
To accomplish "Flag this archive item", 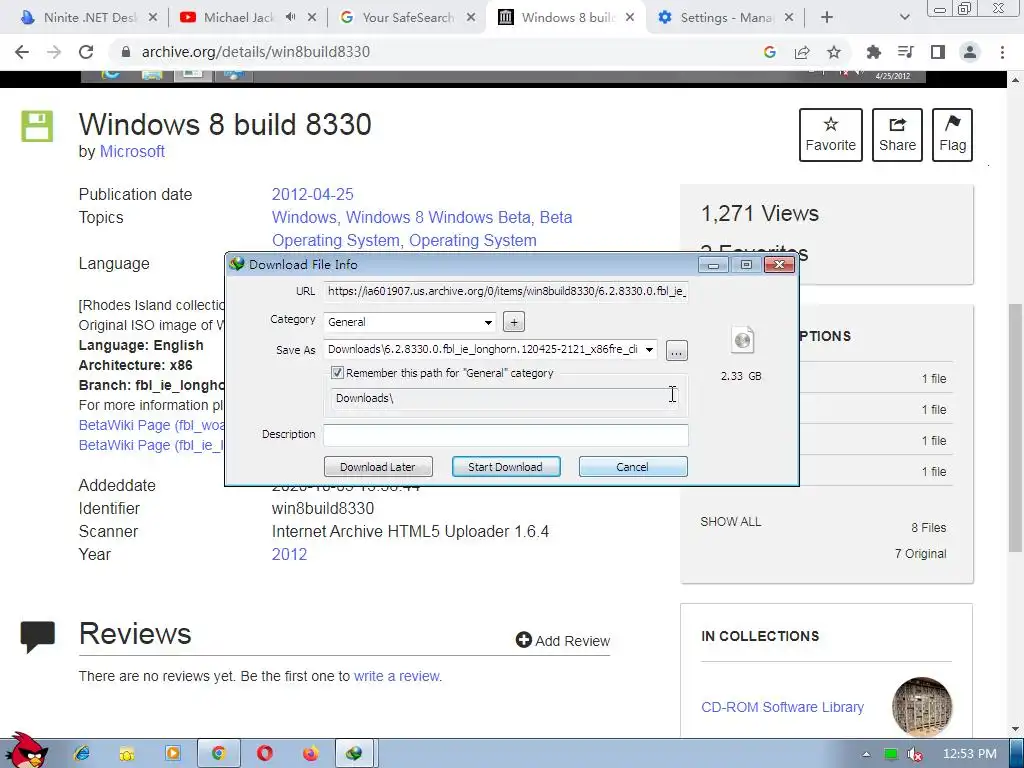I will 952,135.
